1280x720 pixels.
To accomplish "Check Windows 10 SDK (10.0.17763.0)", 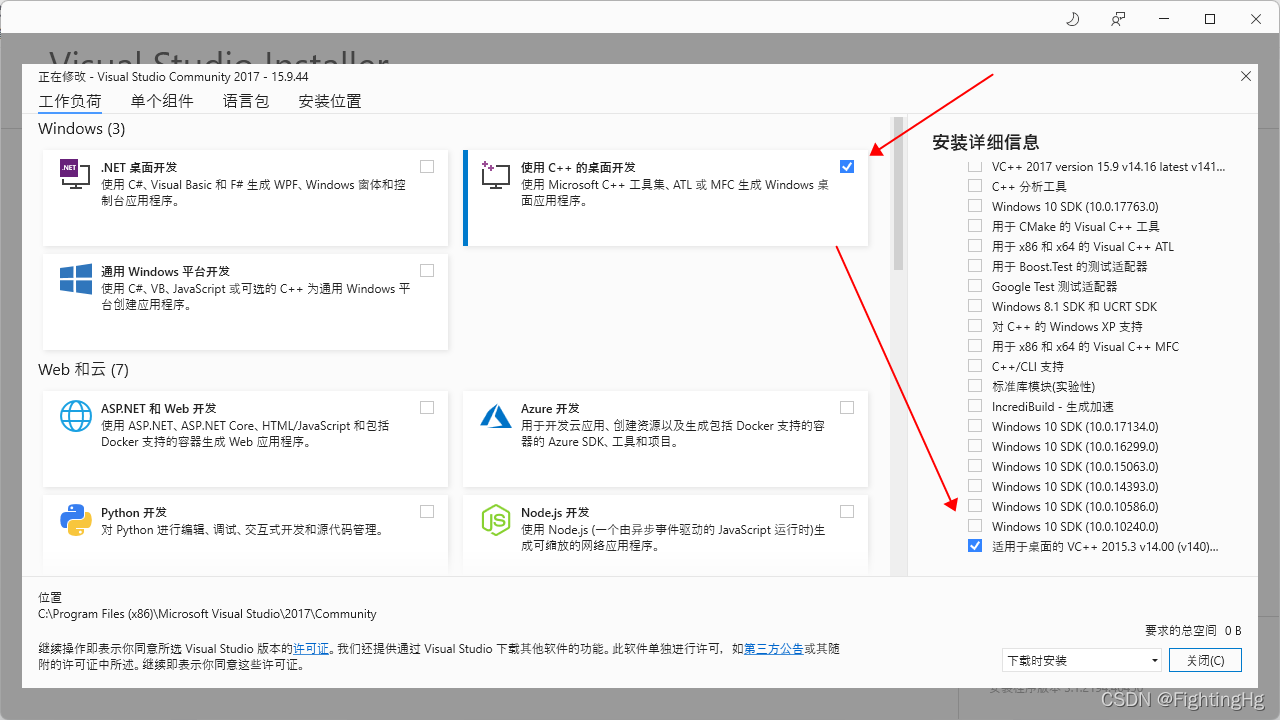I will pos(975,206).
